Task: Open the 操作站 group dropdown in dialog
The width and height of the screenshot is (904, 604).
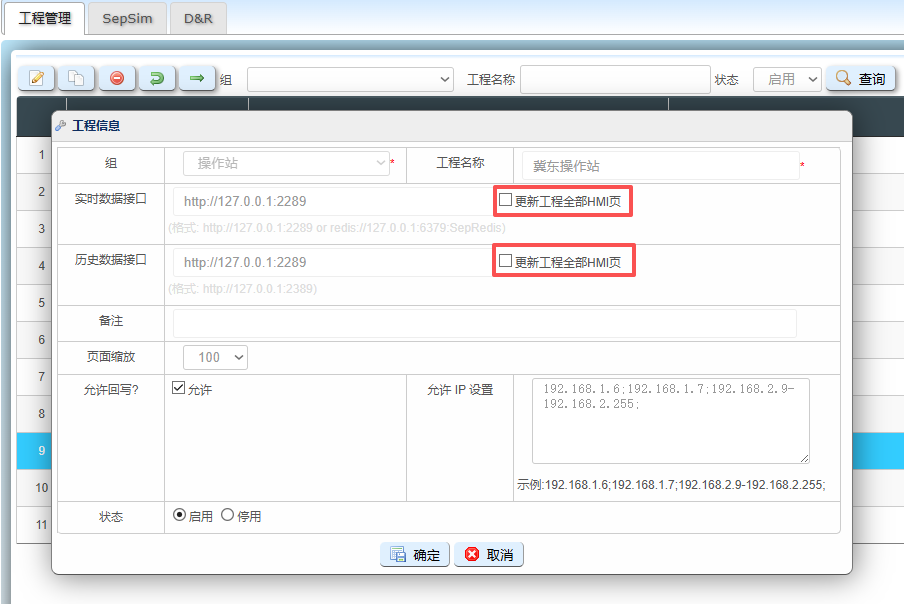Action: (286, 163)
